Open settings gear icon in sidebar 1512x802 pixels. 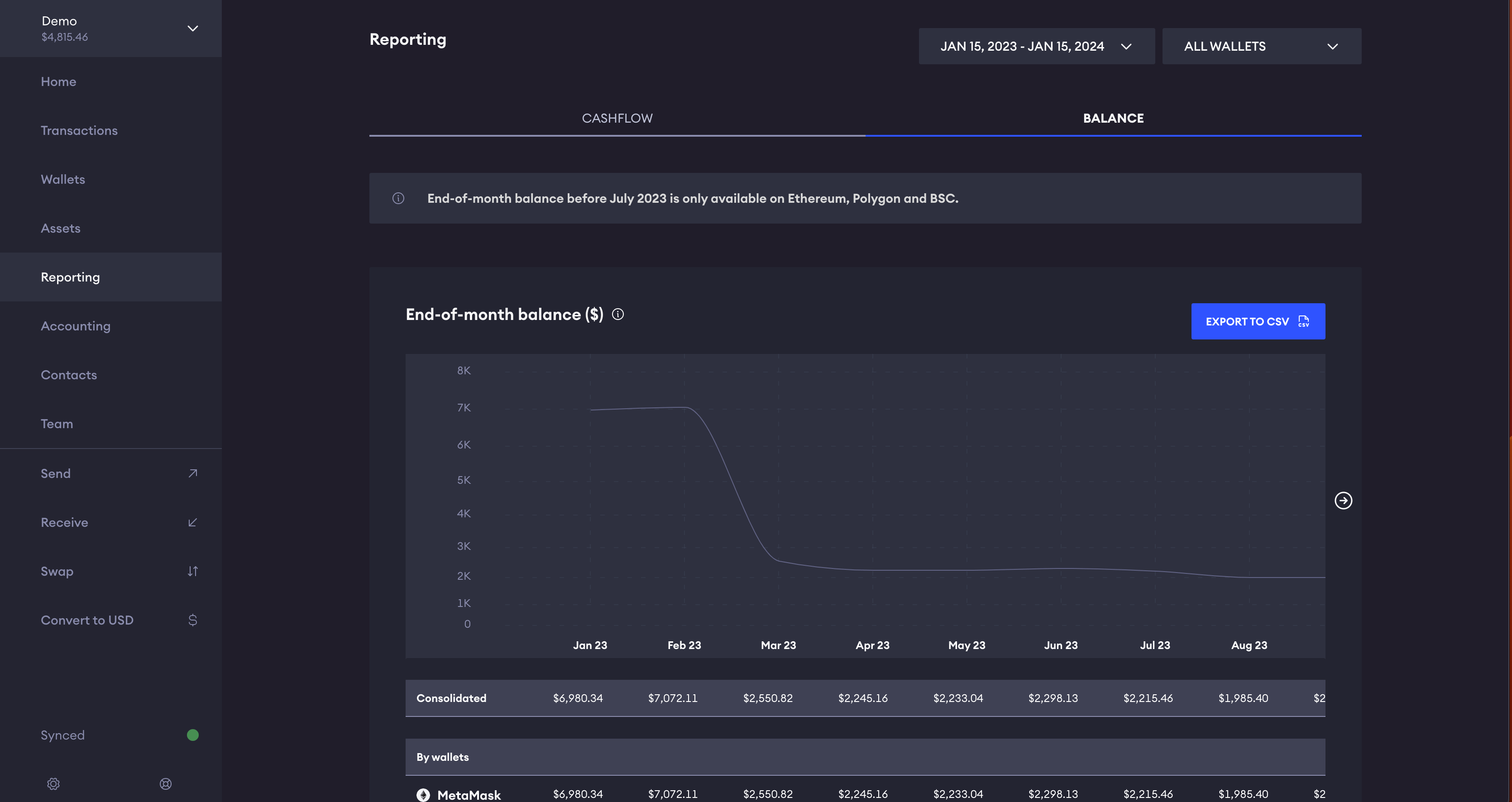53,784
